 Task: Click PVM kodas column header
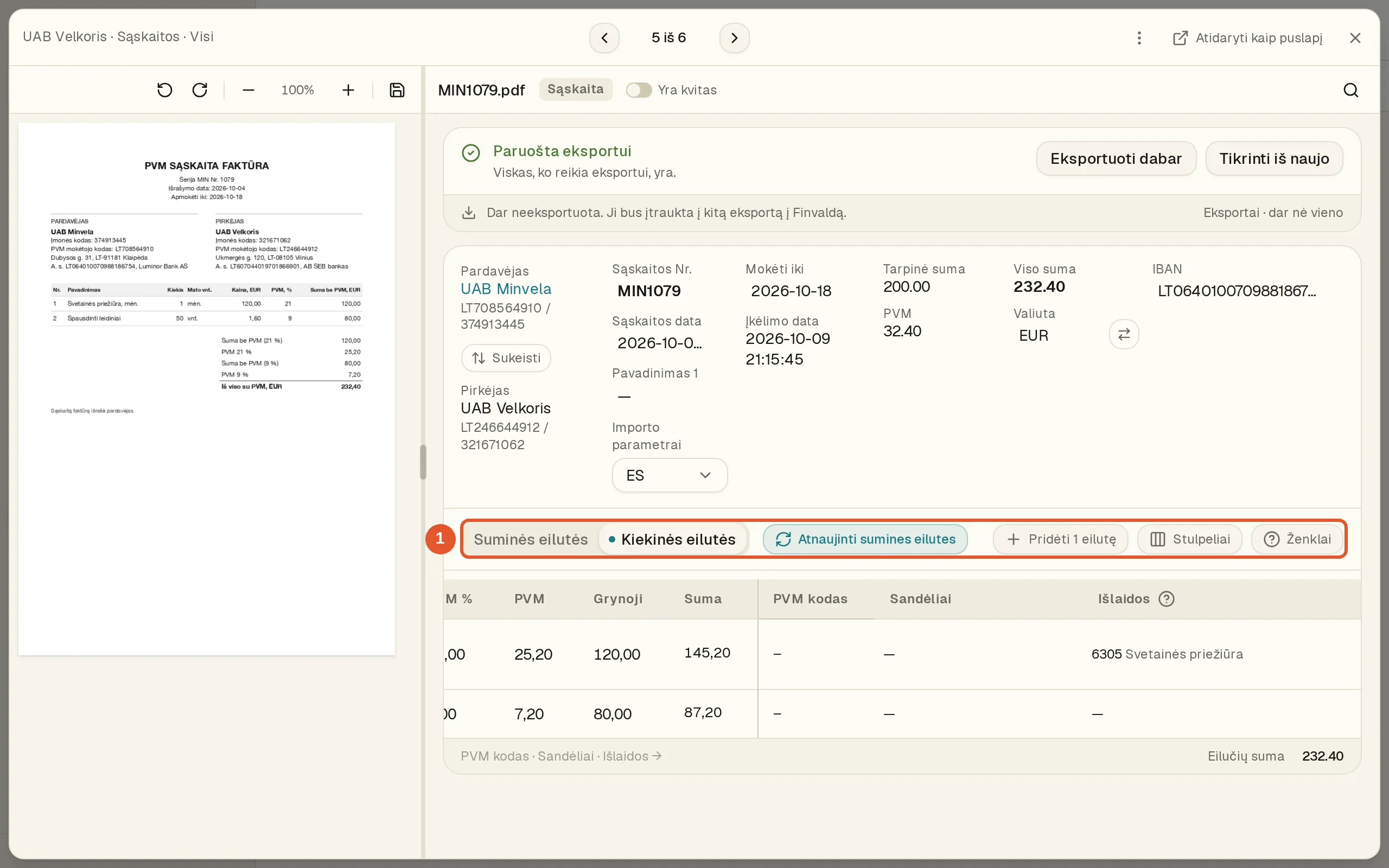[x=810, y=599]
